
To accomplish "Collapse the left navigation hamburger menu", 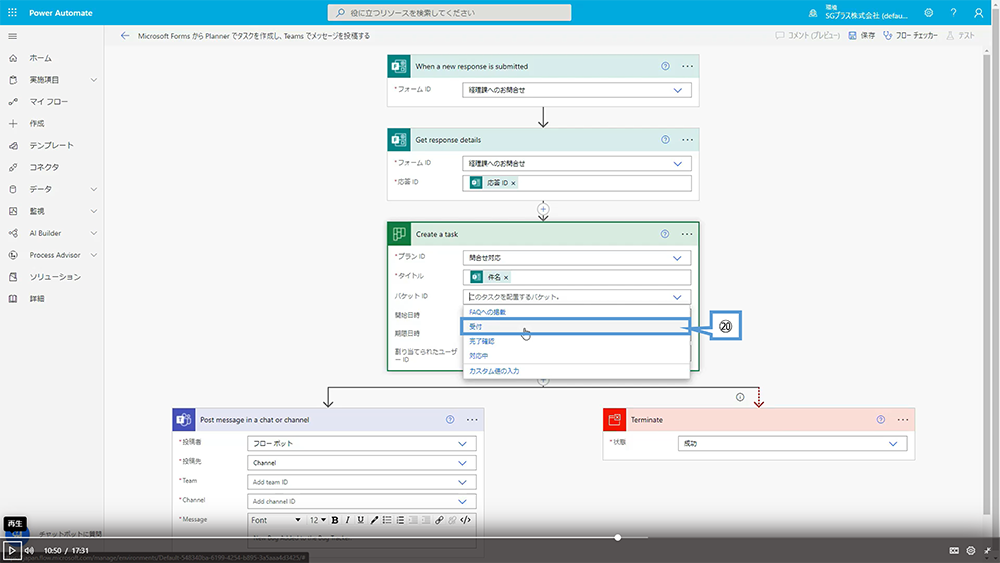I will [x=12, y=36].
